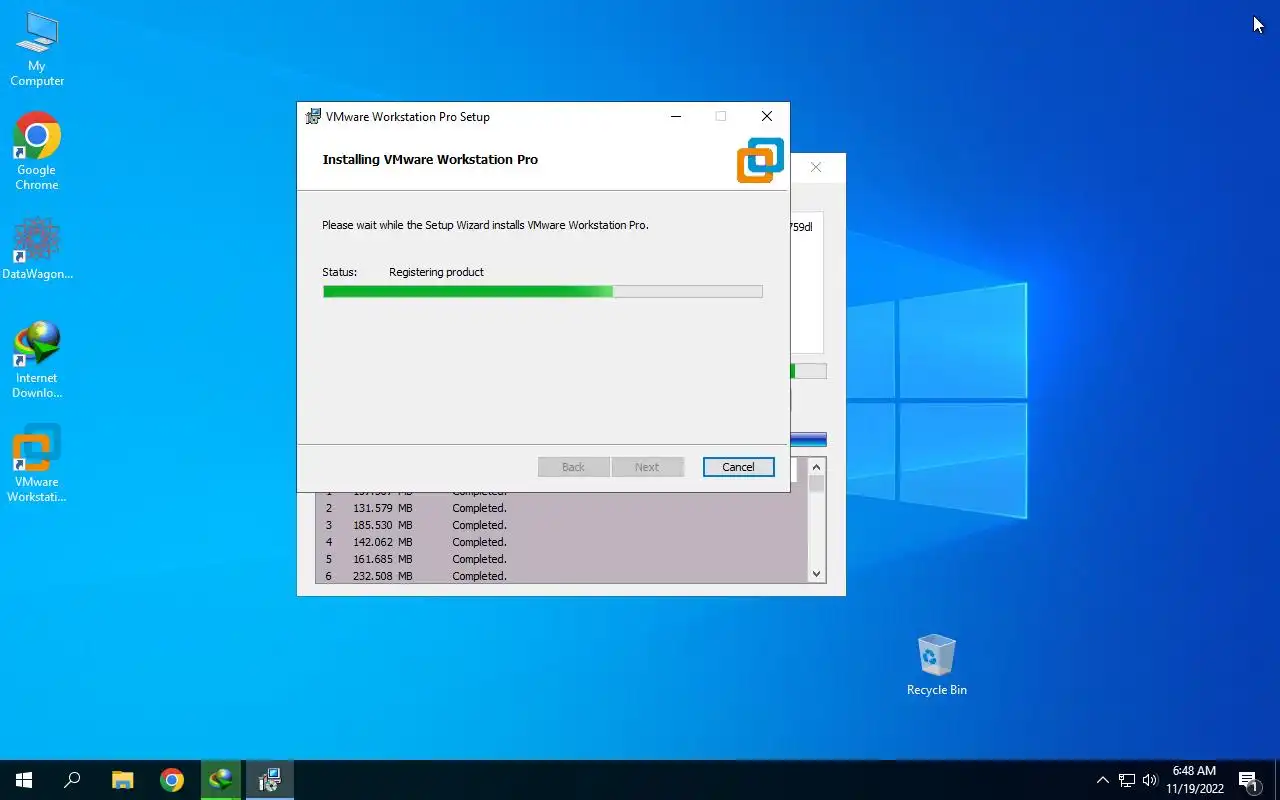Click the disabled Back button

573,467
